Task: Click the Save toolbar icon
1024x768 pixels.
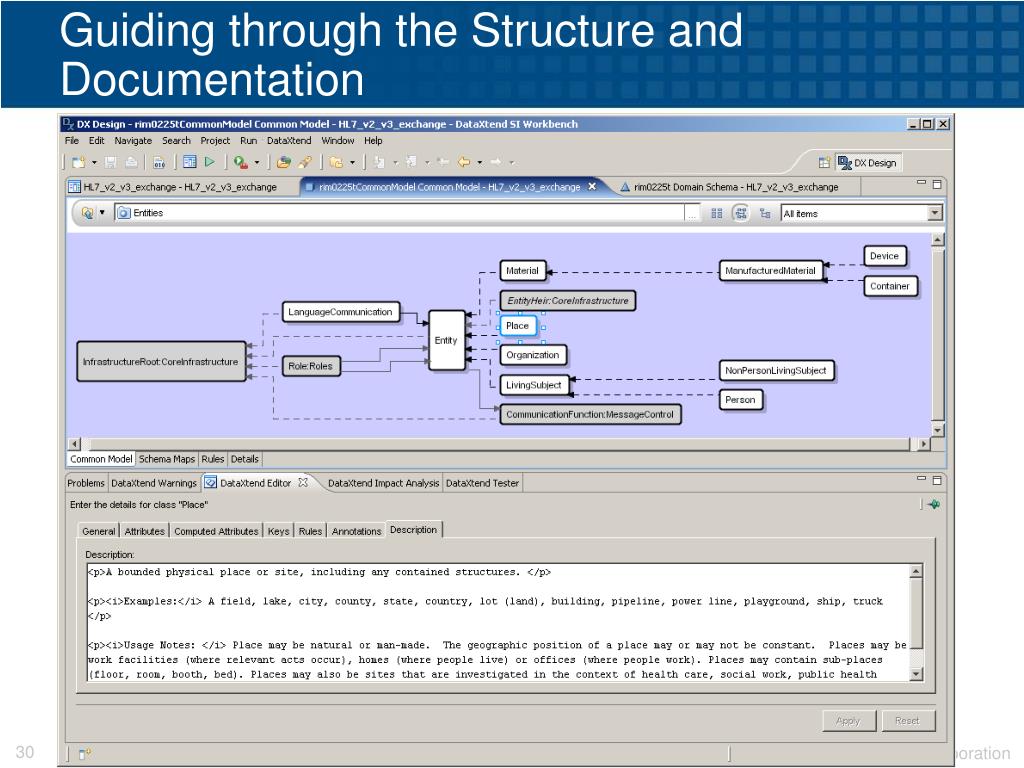Action: (x=111, y=162)
